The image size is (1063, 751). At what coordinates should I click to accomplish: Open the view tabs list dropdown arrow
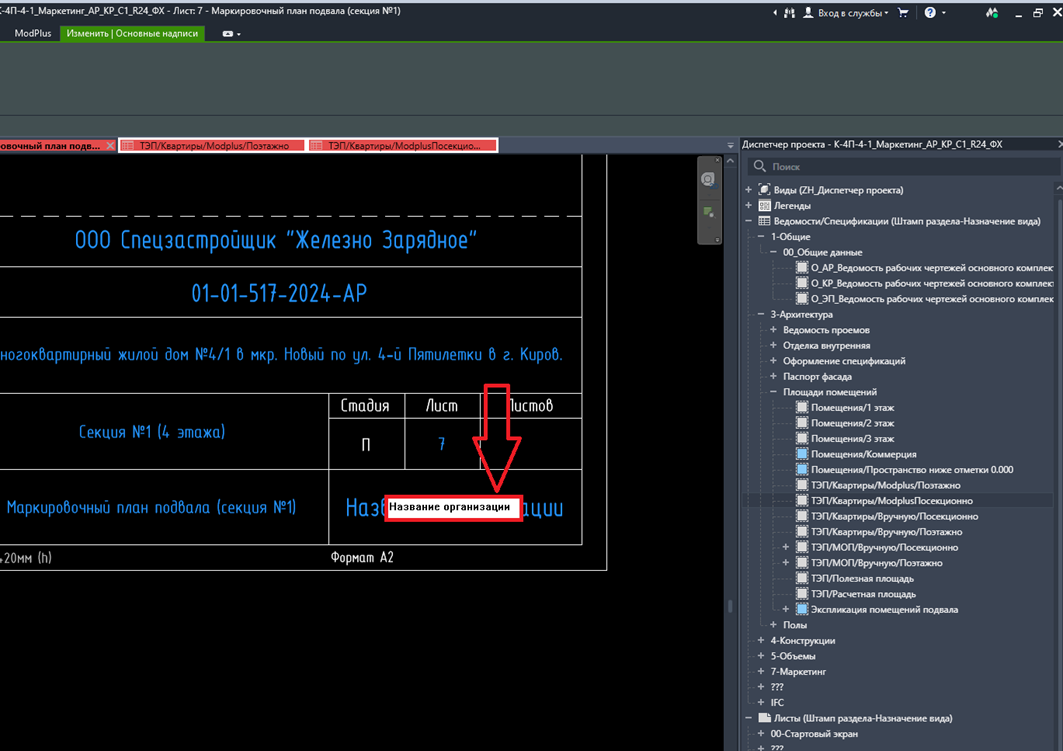point(730,146)
